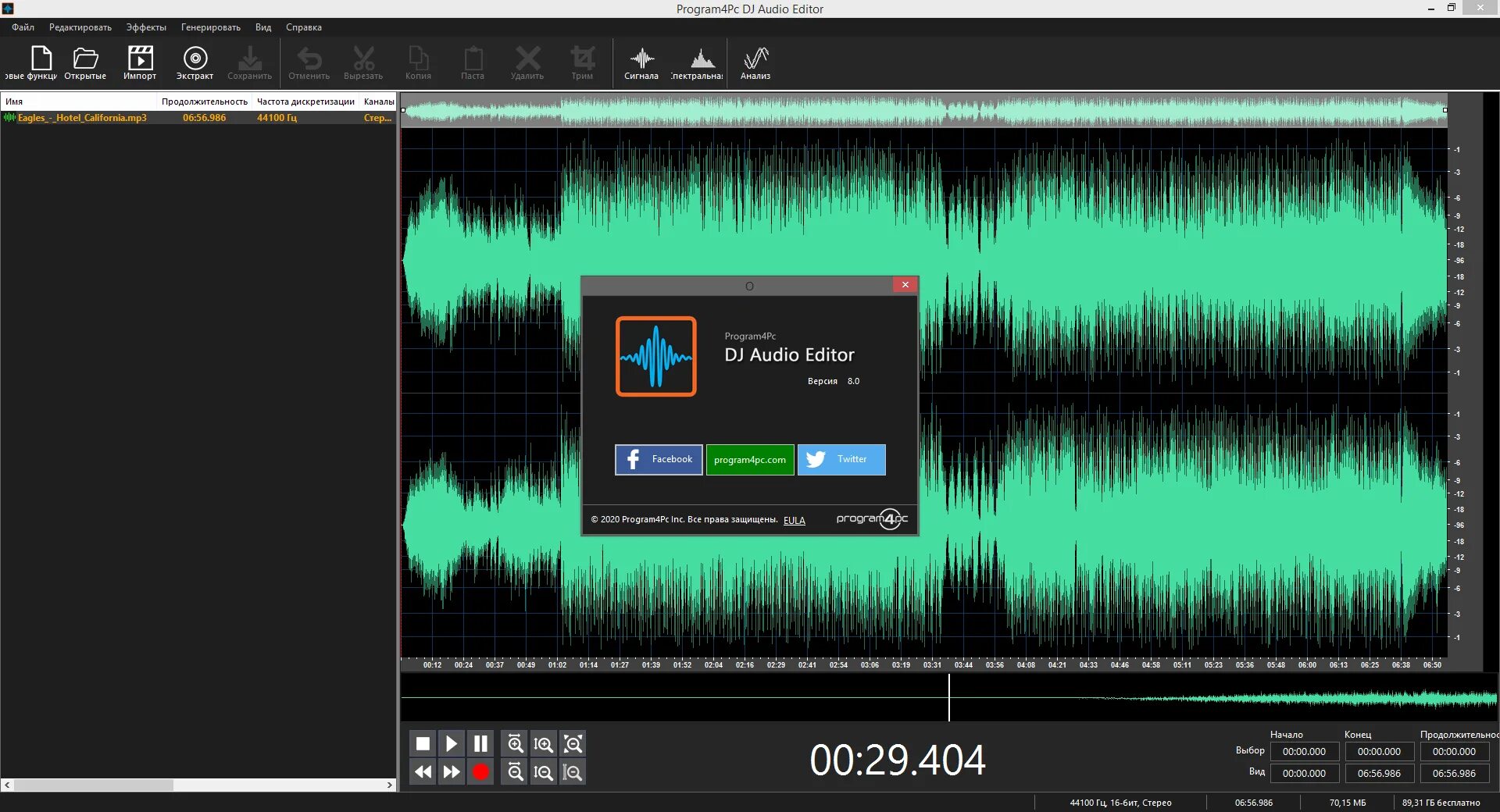Click the overview waveform right handle
Screen dimensions: 1500x812
point(1445,110)
